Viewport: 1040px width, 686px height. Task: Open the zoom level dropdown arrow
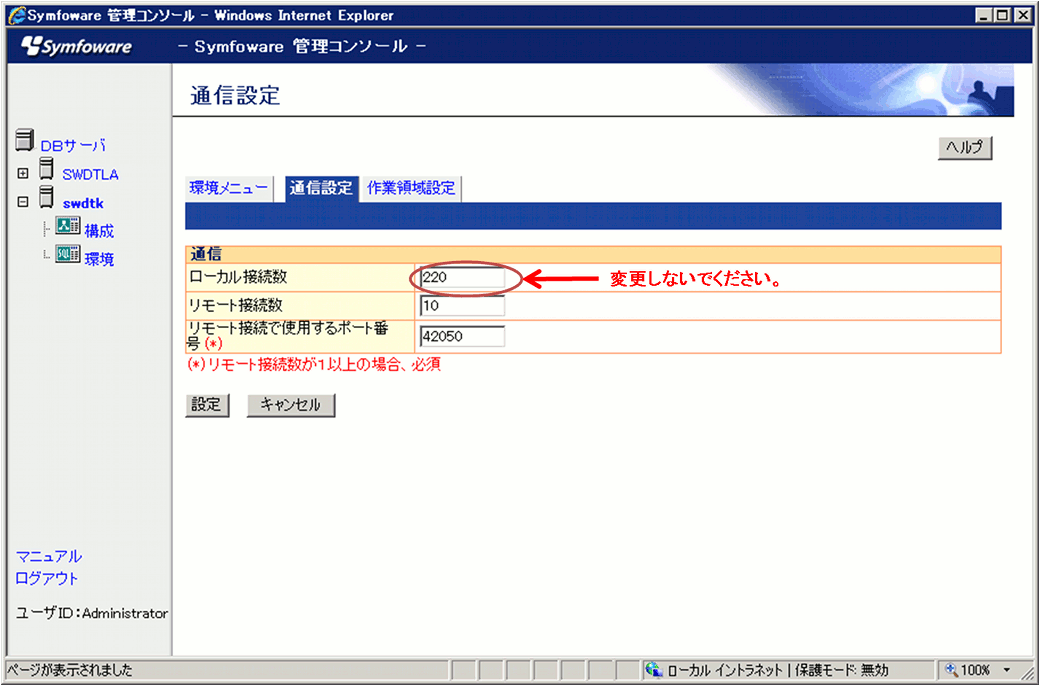coord(1008,670)
